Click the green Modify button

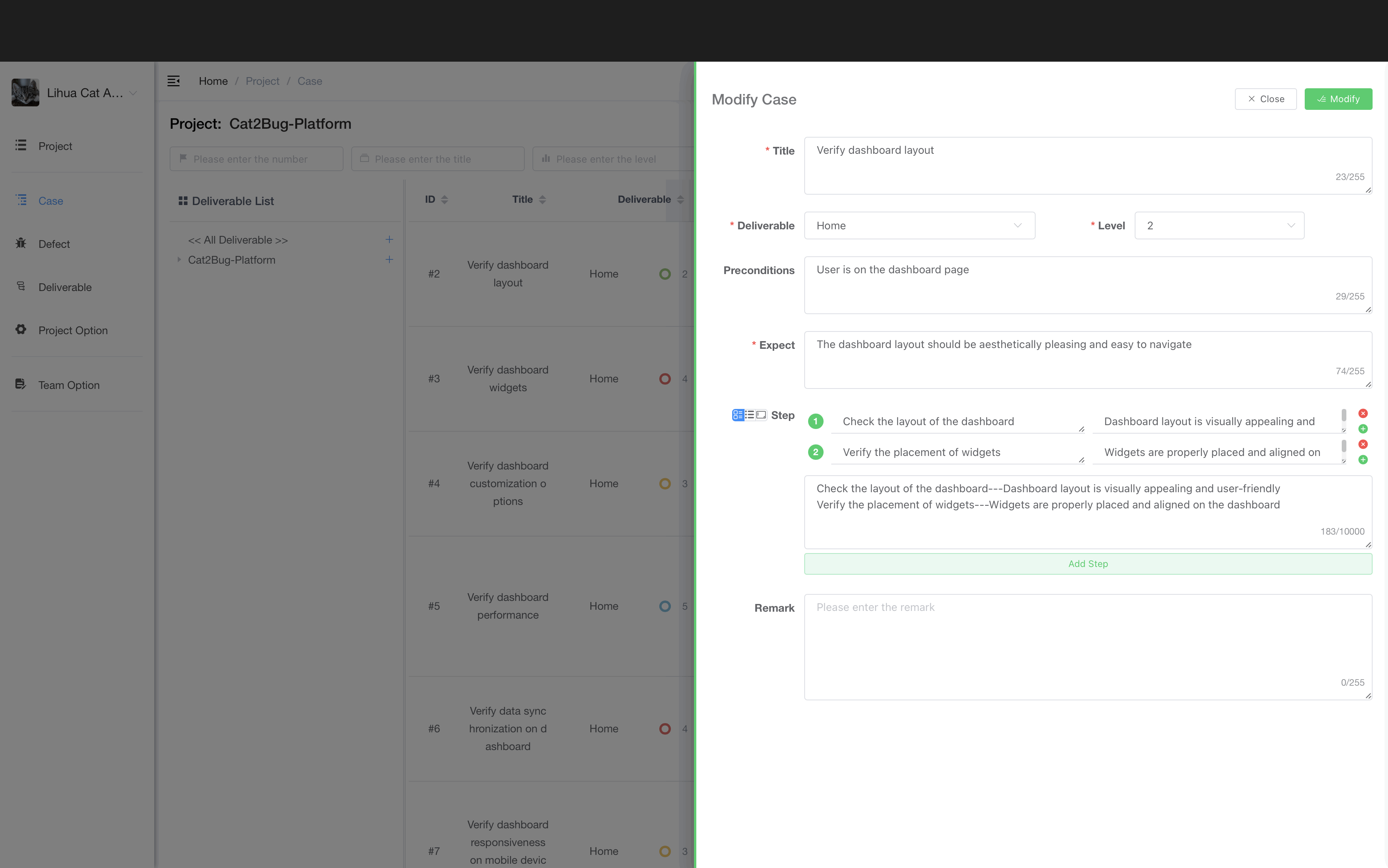point(1338,98)
